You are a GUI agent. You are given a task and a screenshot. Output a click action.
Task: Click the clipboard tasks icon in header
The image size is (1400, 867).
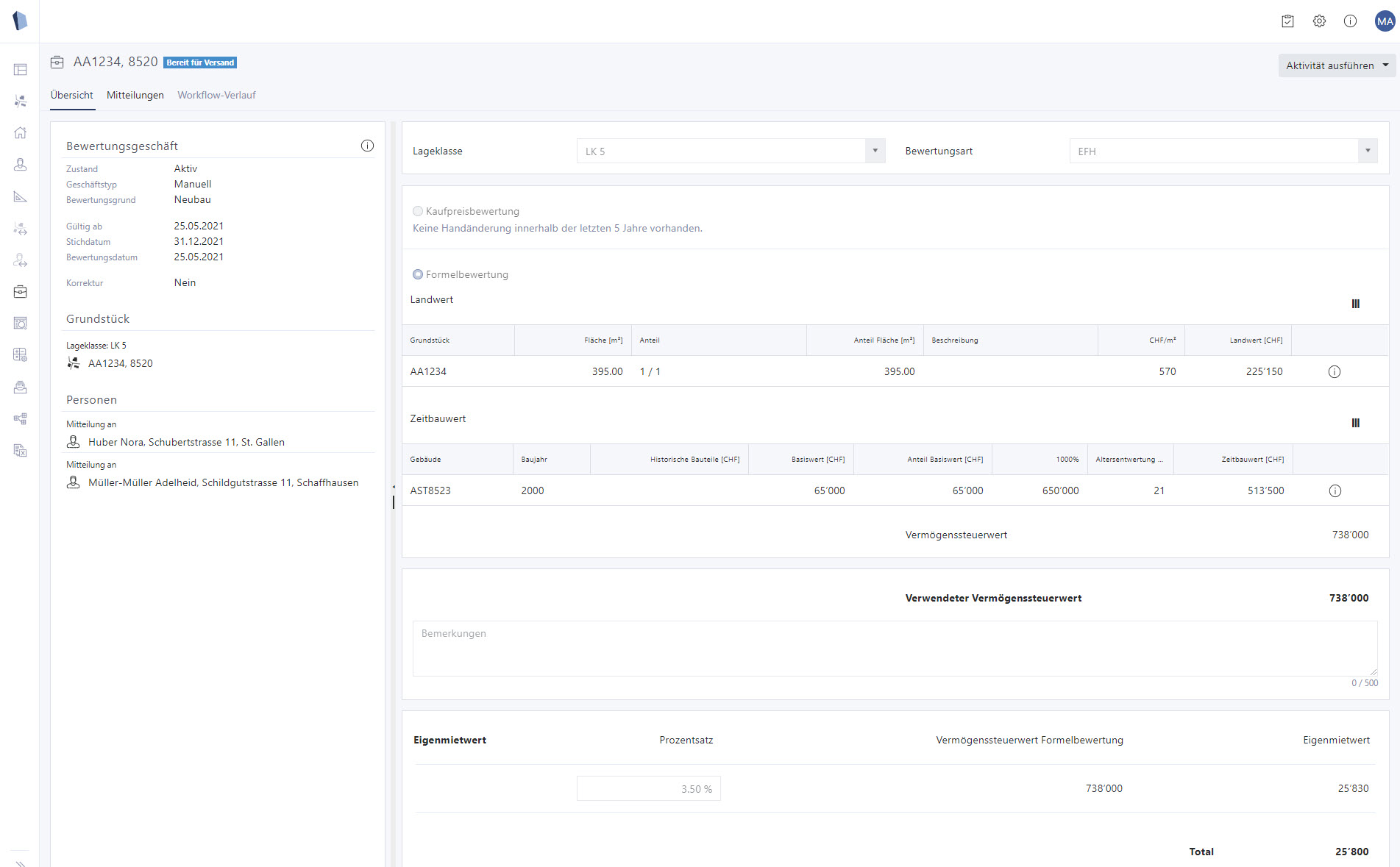[x=1287, y=21]
